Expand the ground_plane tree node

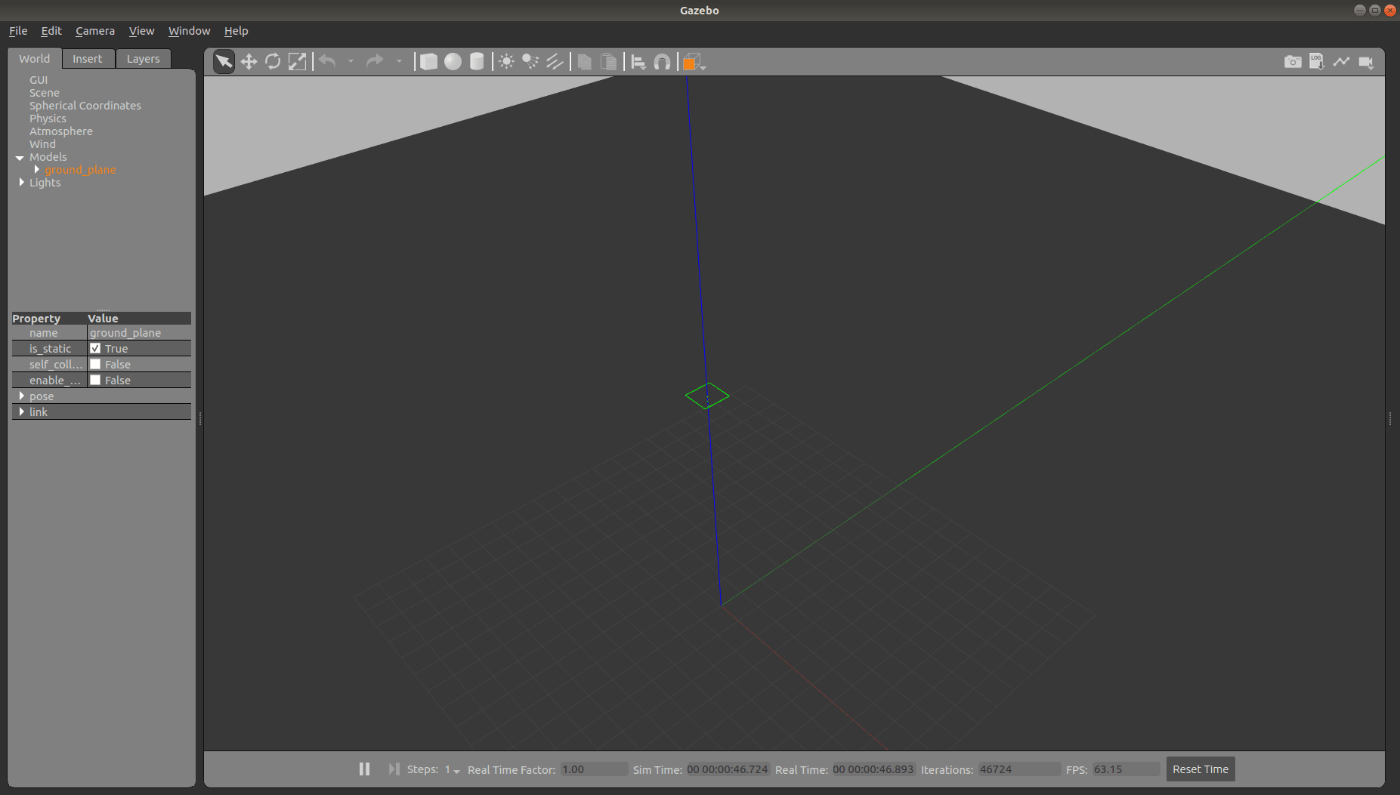(37, 169)
